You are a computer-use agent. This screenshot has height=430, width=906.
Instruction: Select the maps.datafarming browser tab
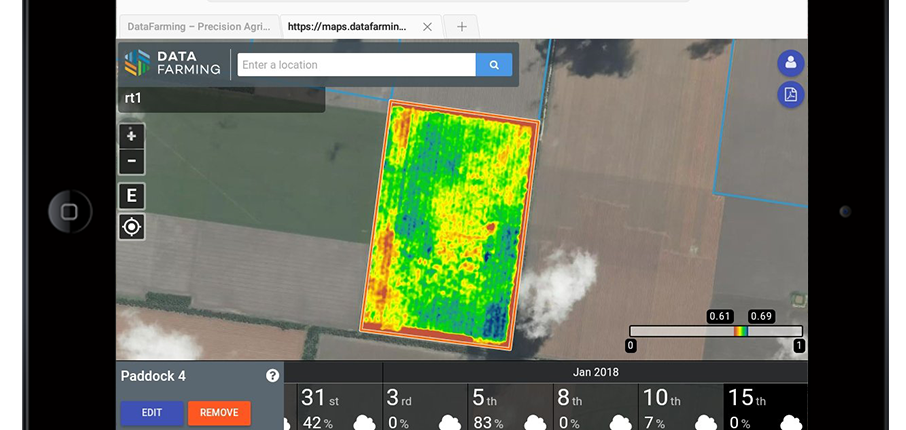(347, 27)
